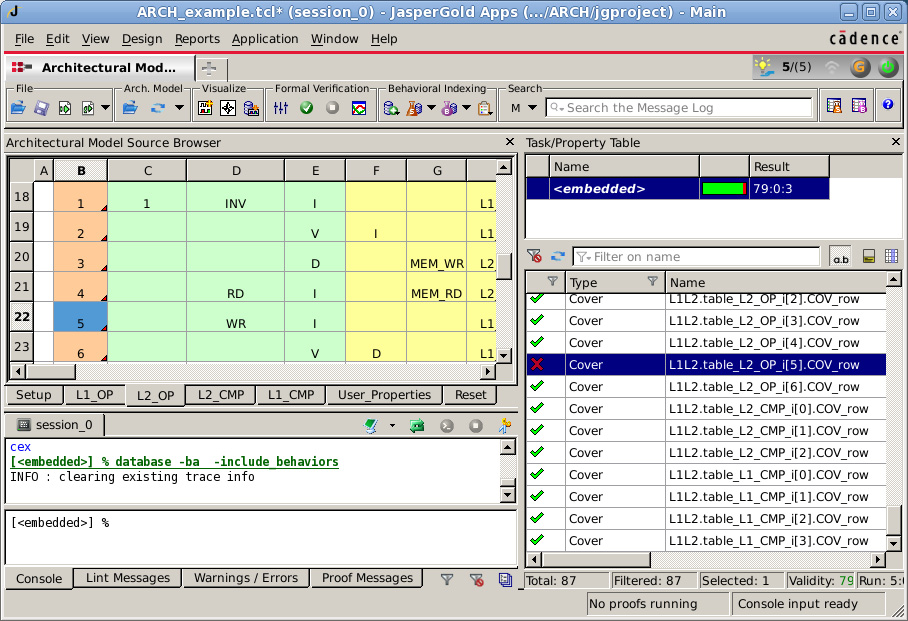Open the Arch. Model dropdown arrow
The width and height of the screenshot is (908, 621).
(179, 108)
